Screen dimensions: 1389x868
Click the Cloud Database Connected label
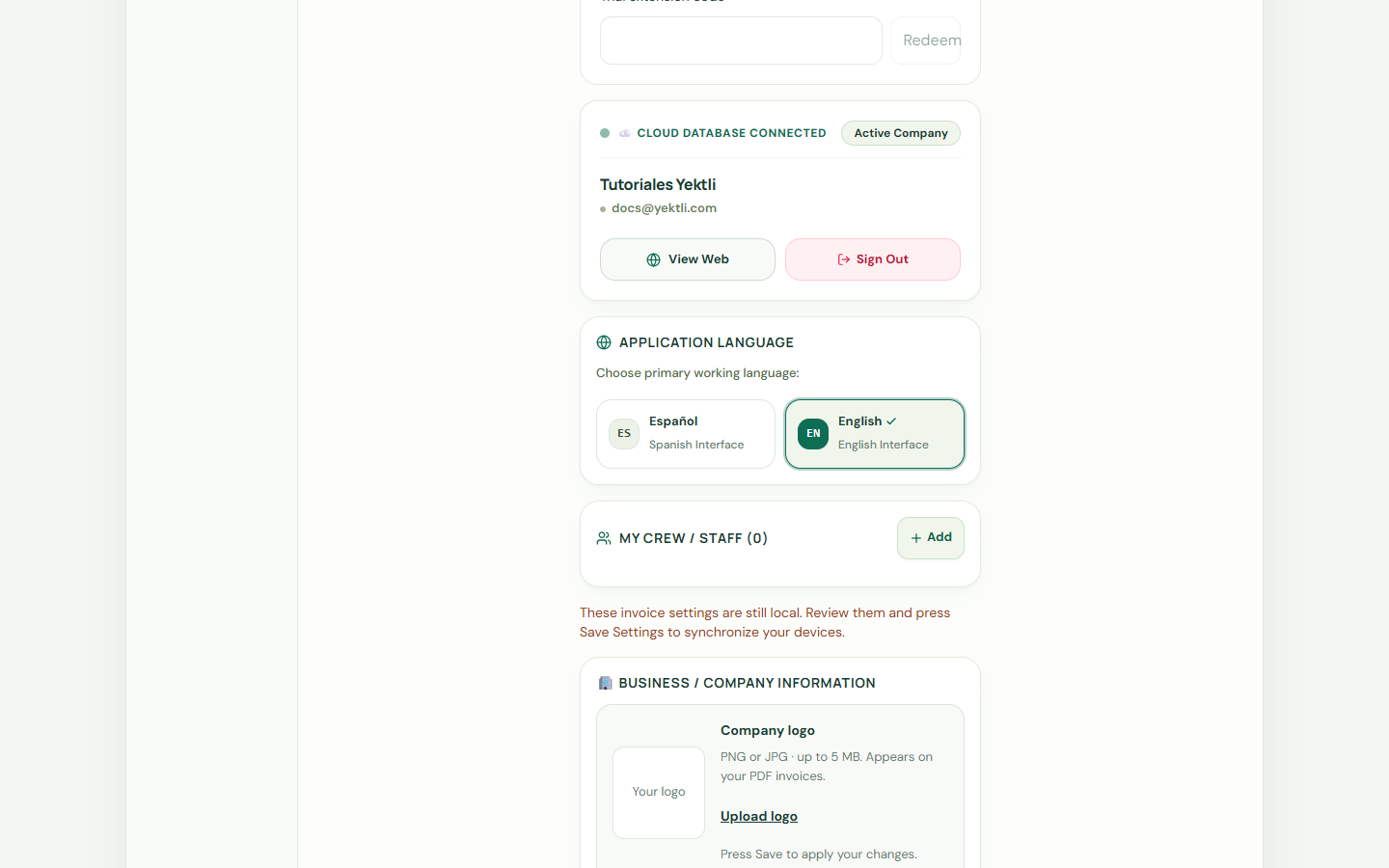[x=731, y=133]
